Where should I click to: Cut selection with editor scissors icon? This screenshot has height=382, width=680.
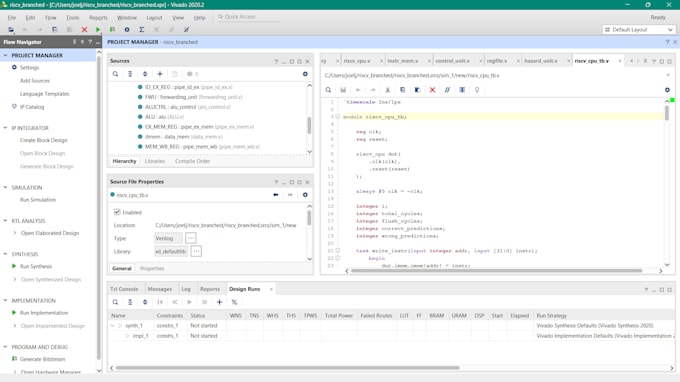(x=388, y=90)
